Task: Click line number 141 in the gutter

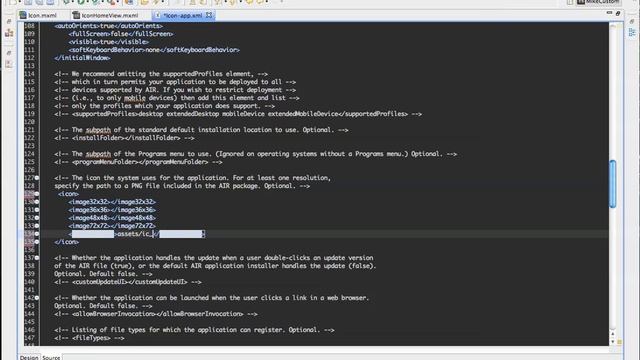Action: coord(29,290)
